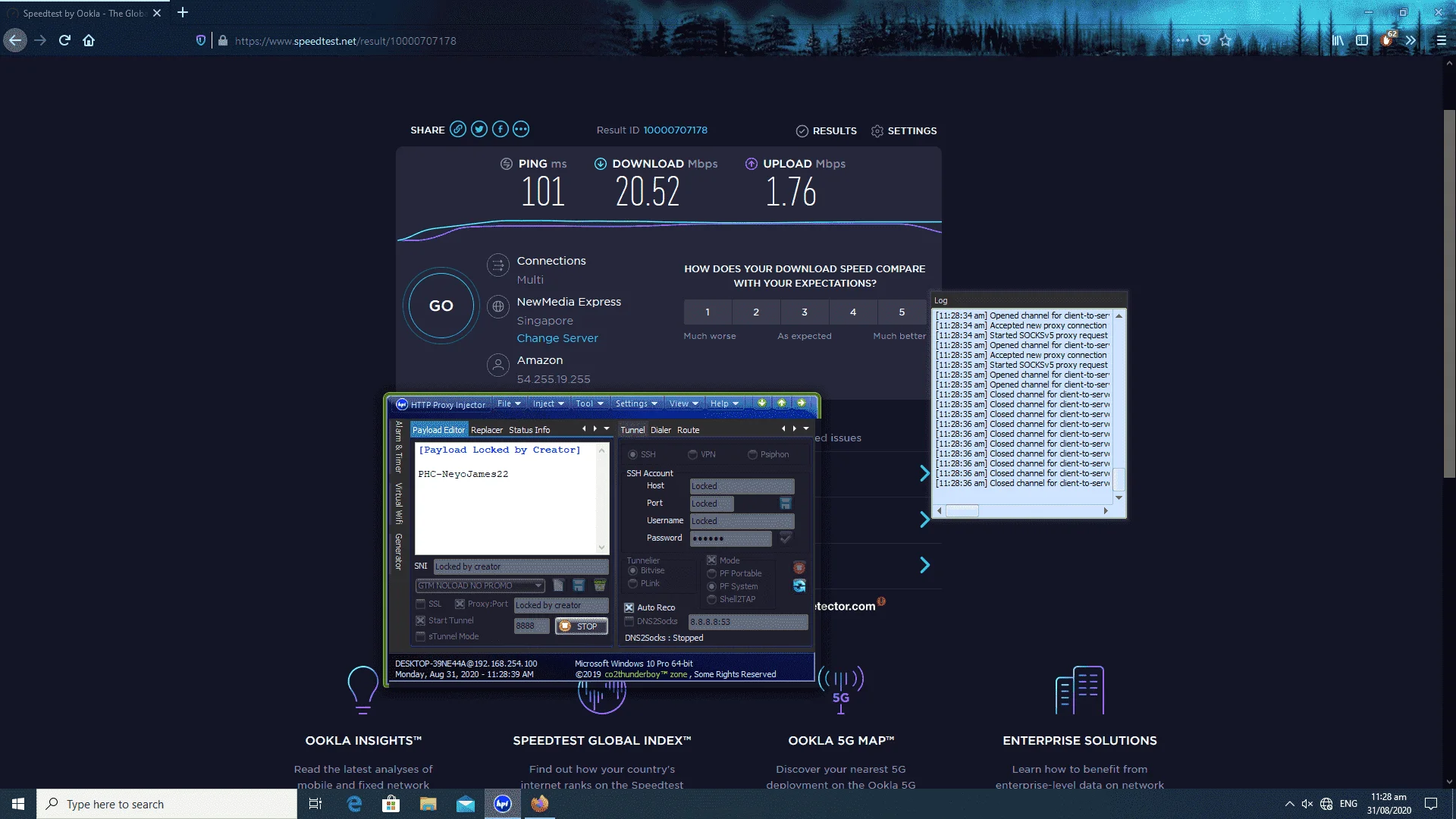The width and height of the screenshot is (1456, 819).
Task: Open tab list arrow of Tunnel panel
Action: (806, 429)
